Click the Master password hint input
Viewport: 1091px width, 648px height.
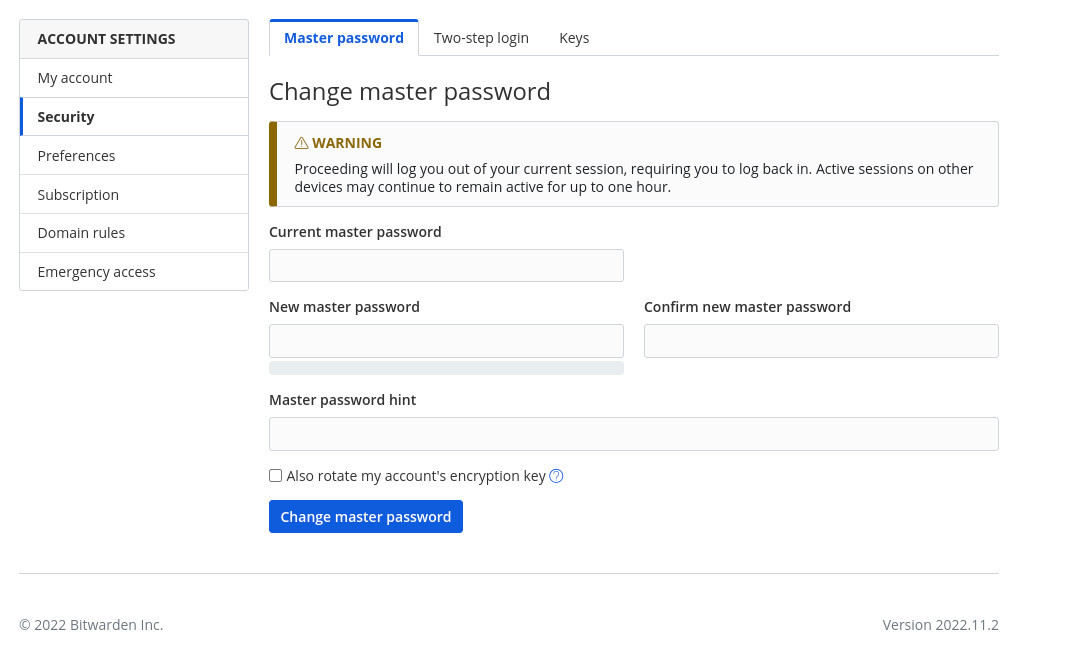point(633,434)
